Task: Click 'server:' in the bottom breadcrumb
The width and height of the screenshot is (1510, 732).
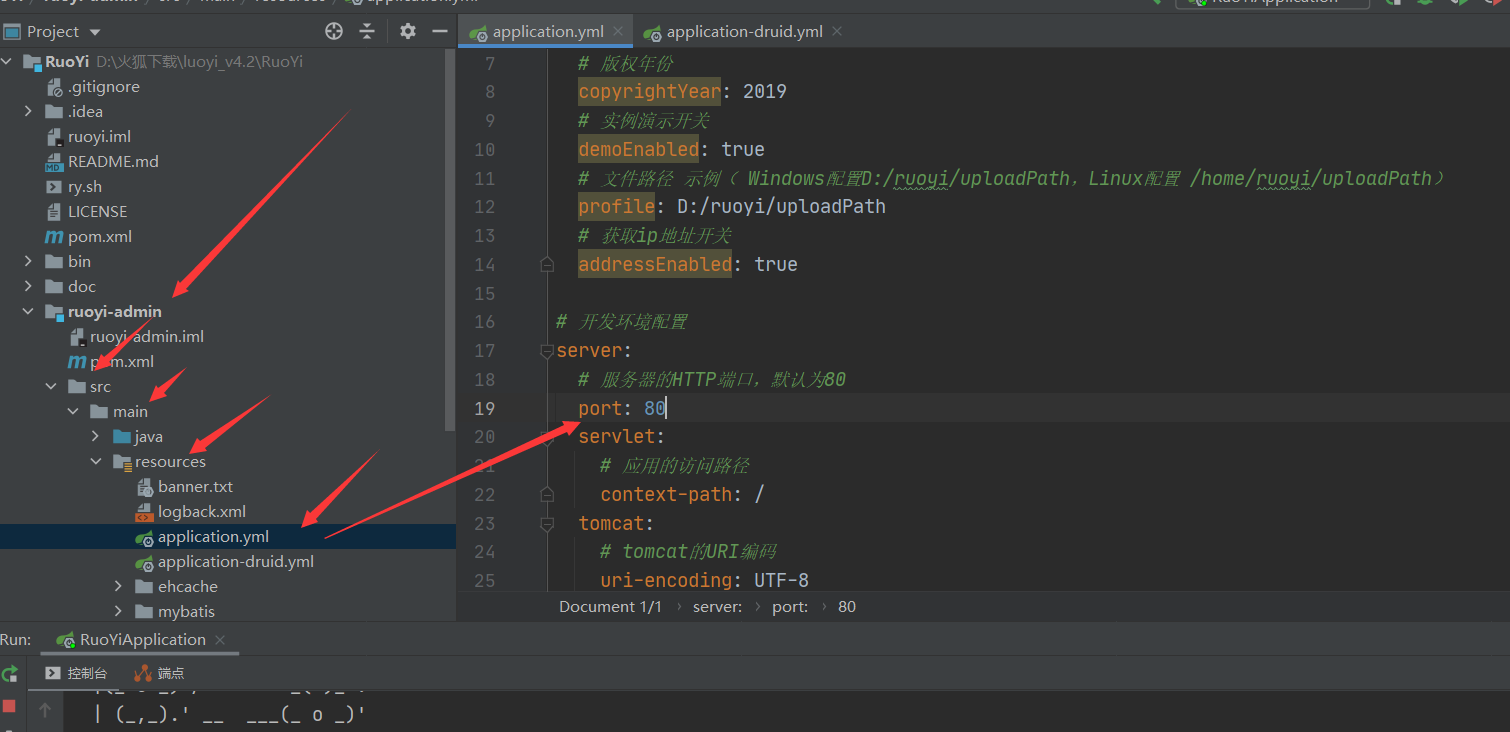Action: tap(717, 607)
